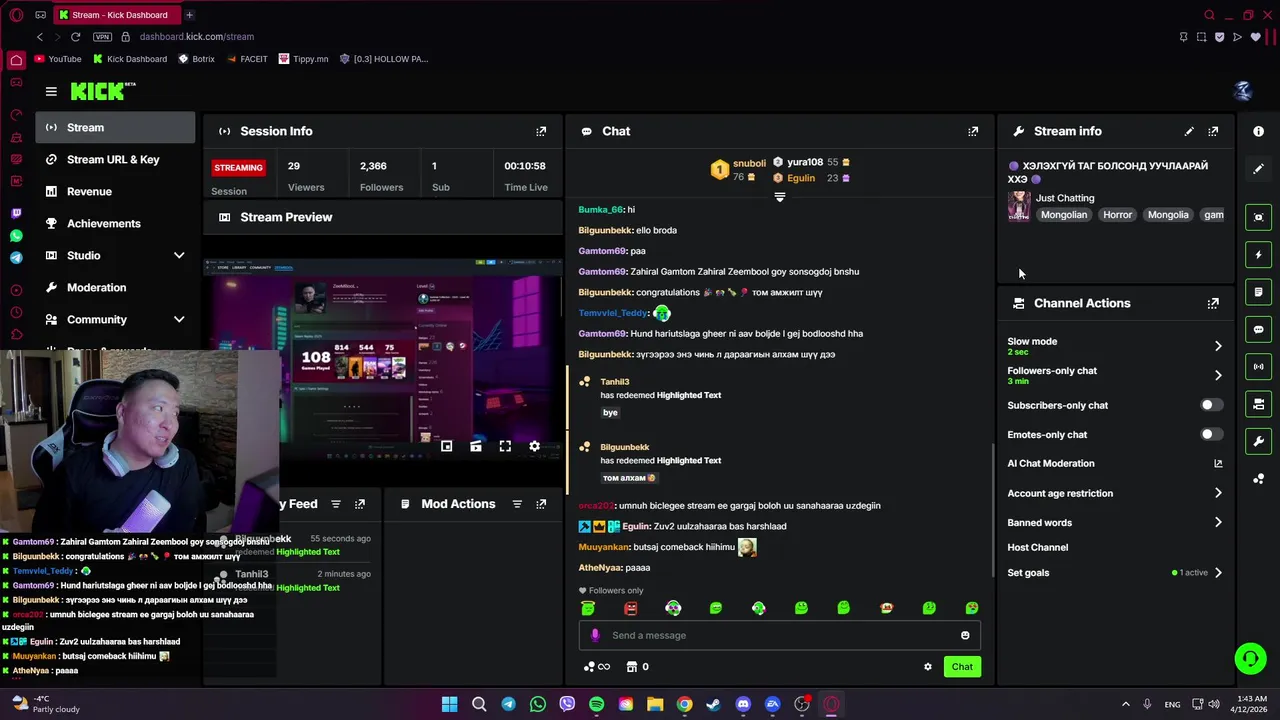
Task: Collapse the chat leaderboard arrow
Action: click(x=780, y=197)
